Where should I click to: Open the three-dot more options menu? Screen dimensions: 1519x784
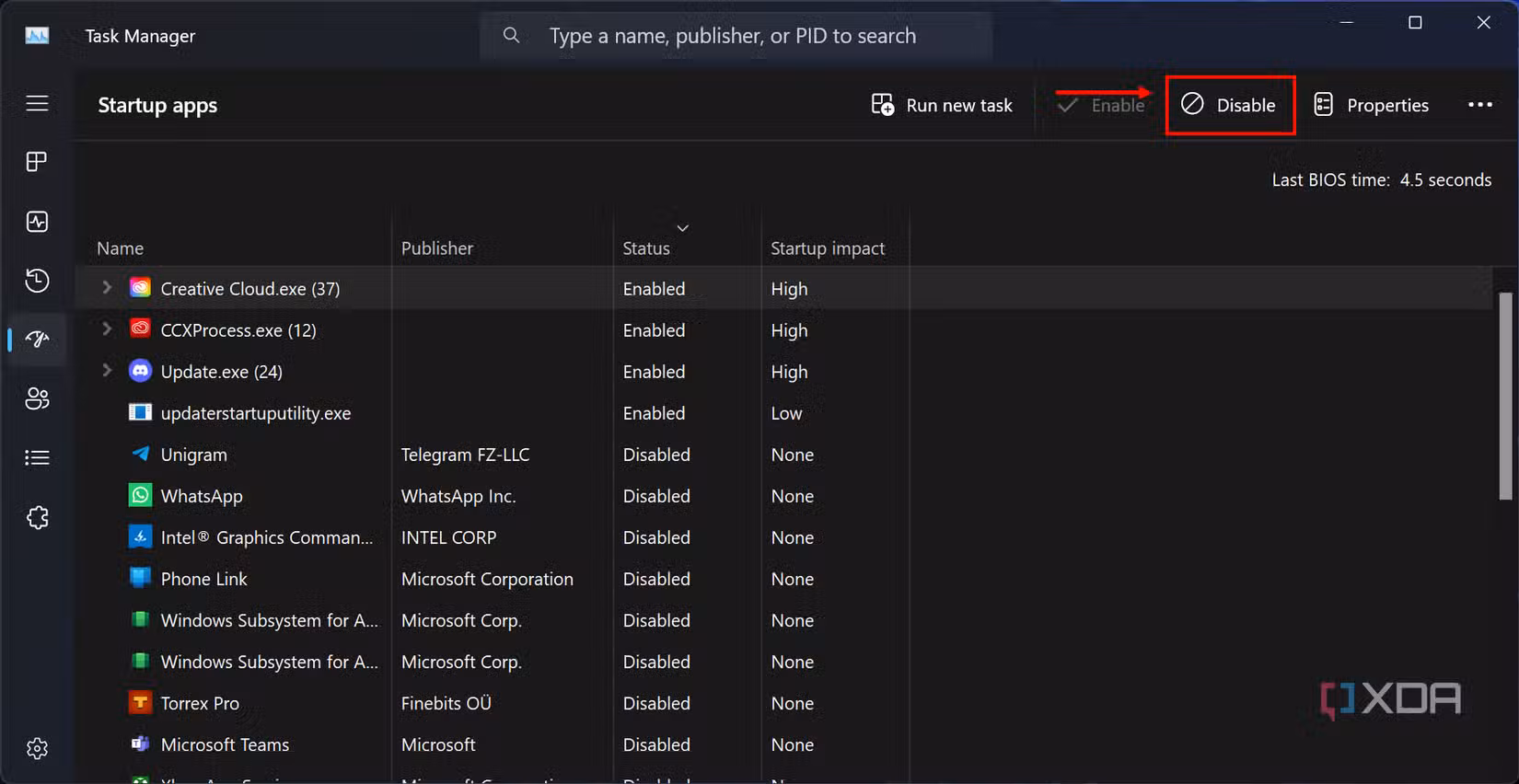pyautogui.click(x=1479, y=105)
